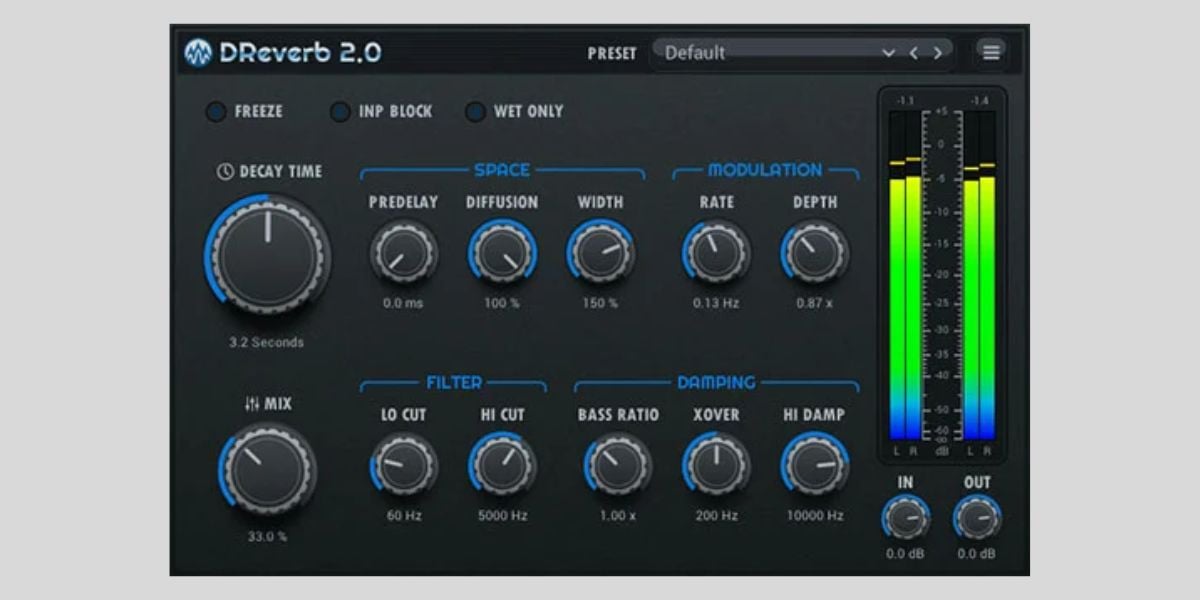Click the DAMPING section header
Viewport: 1200px width, 600px height.
(716, 382)
